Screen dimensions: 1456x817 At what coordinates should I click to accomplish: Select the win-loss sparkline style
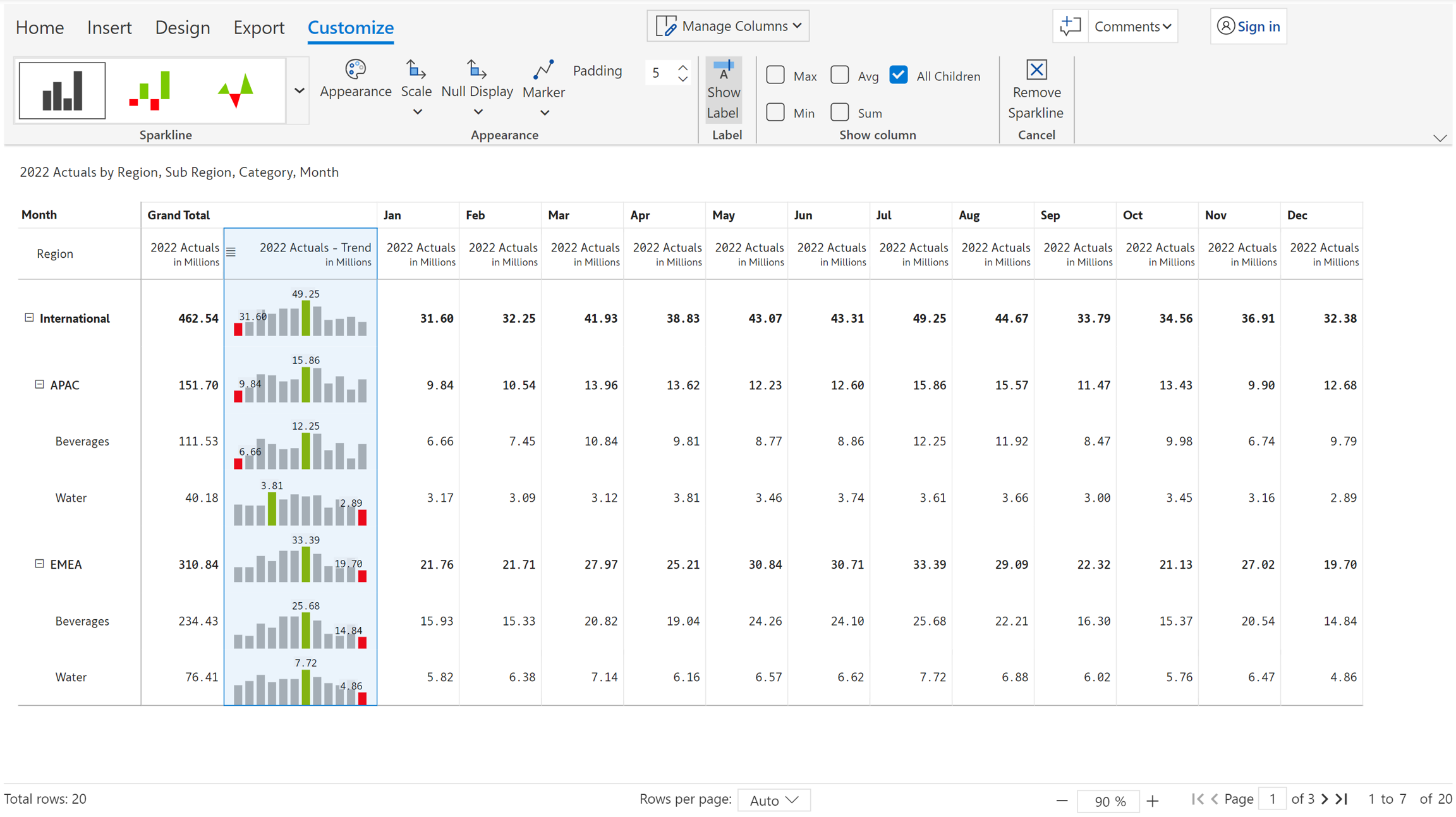(x=150, y=90)
